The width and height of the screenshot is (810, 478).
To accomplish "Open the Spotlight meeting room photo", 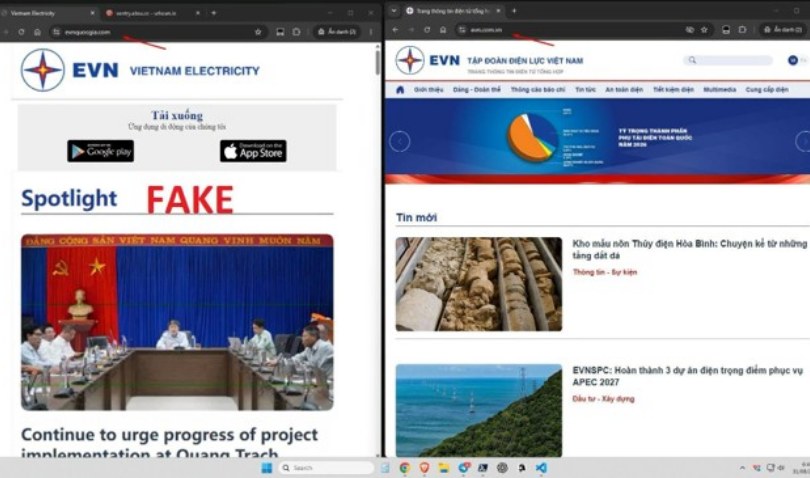I will click(x=177, y=322).
